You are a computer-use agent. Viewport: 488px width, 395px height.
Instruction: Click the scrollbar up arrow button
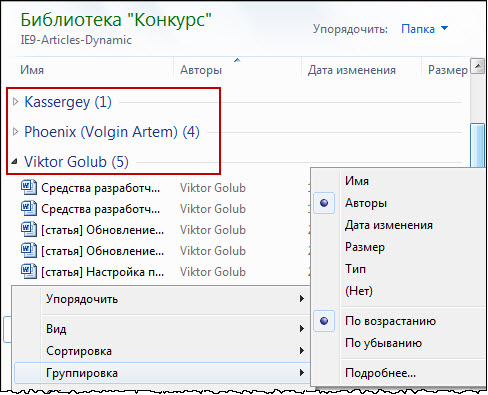tap(478, 66)
